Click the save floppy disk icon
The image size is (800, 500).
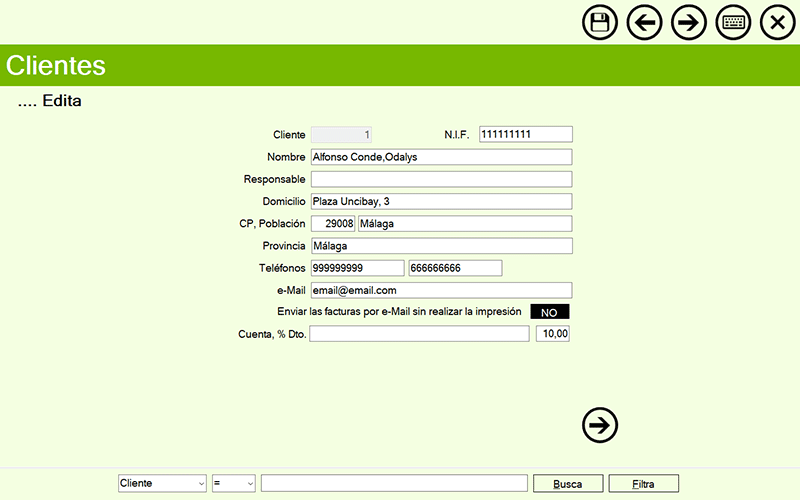tap(600, 23)
